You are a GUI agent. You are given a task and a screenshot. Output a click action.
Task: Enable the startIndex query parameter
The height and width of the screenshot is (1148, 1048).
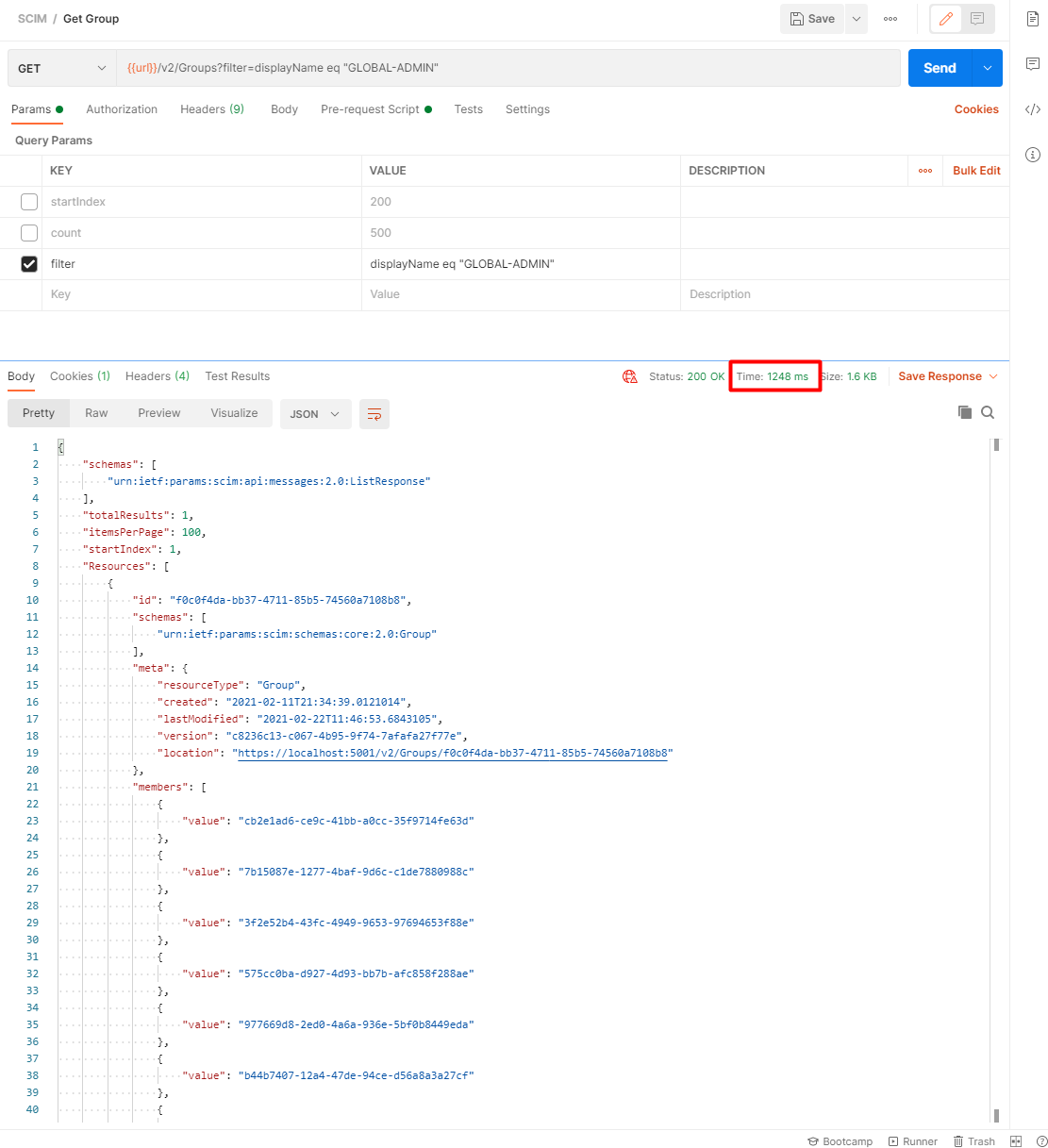[28, 201]
